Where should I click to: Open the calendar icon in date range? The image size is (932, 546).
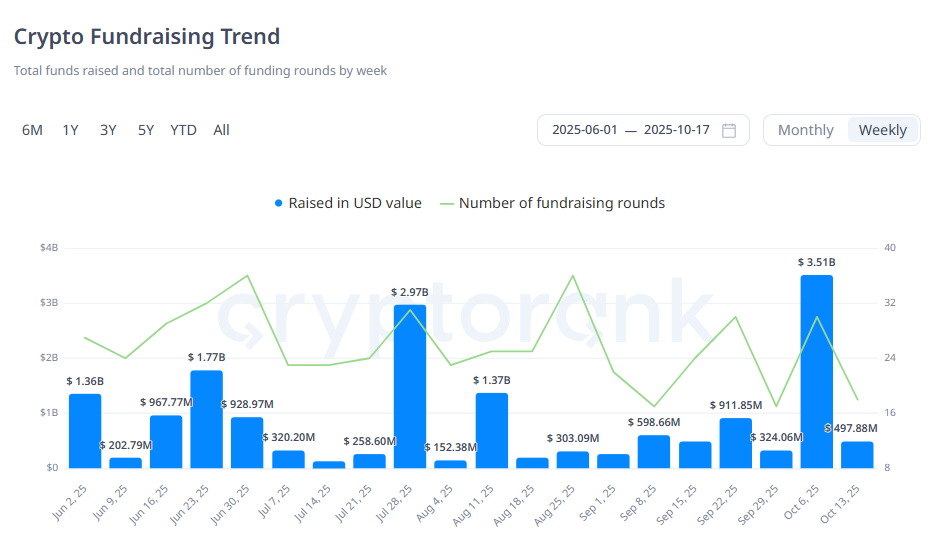pyautogui.click(x=729, y=130)
